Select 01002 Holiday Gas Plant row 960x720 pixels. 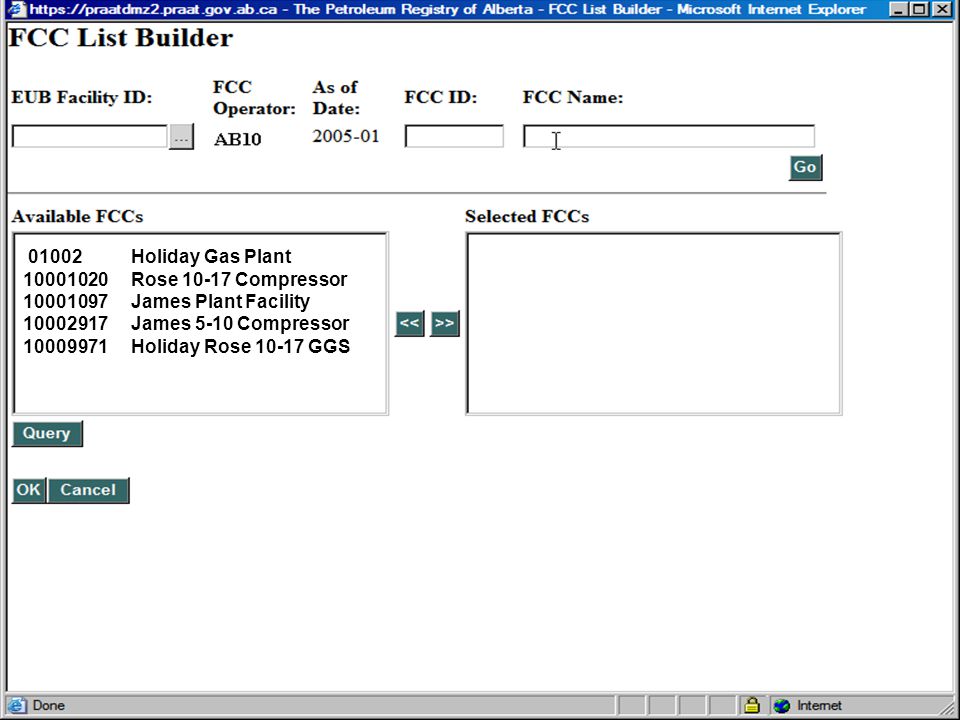(x=159, y=257)
